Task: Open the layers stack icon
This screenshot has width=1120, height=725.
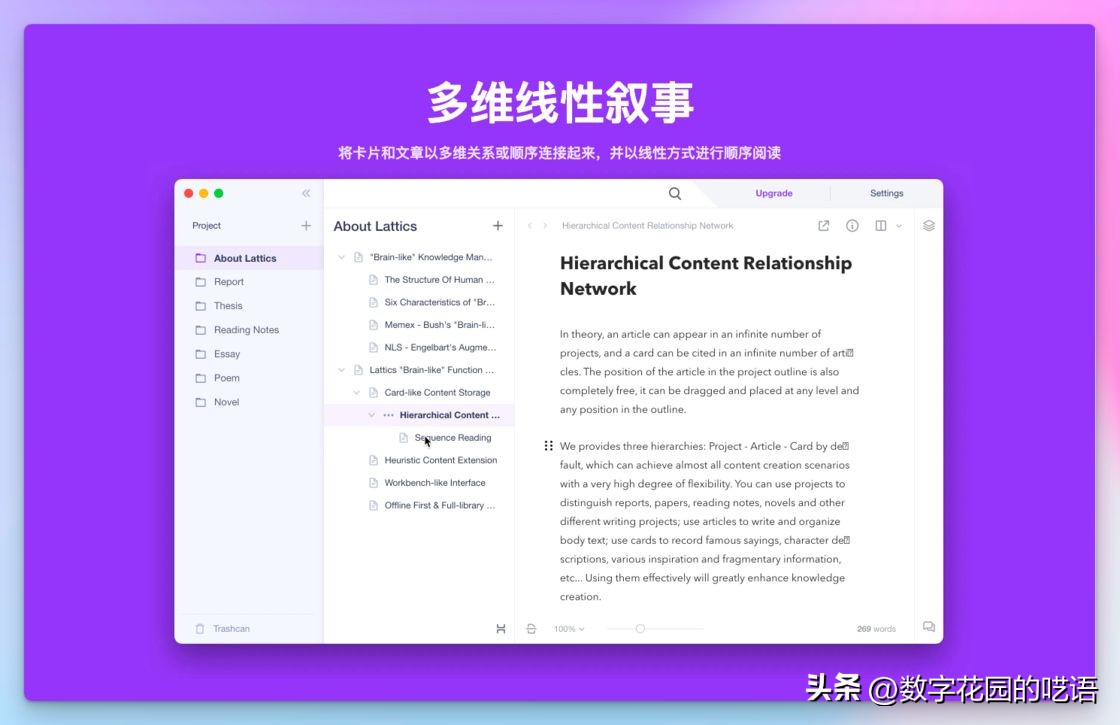Action: [x=929, y=226]
